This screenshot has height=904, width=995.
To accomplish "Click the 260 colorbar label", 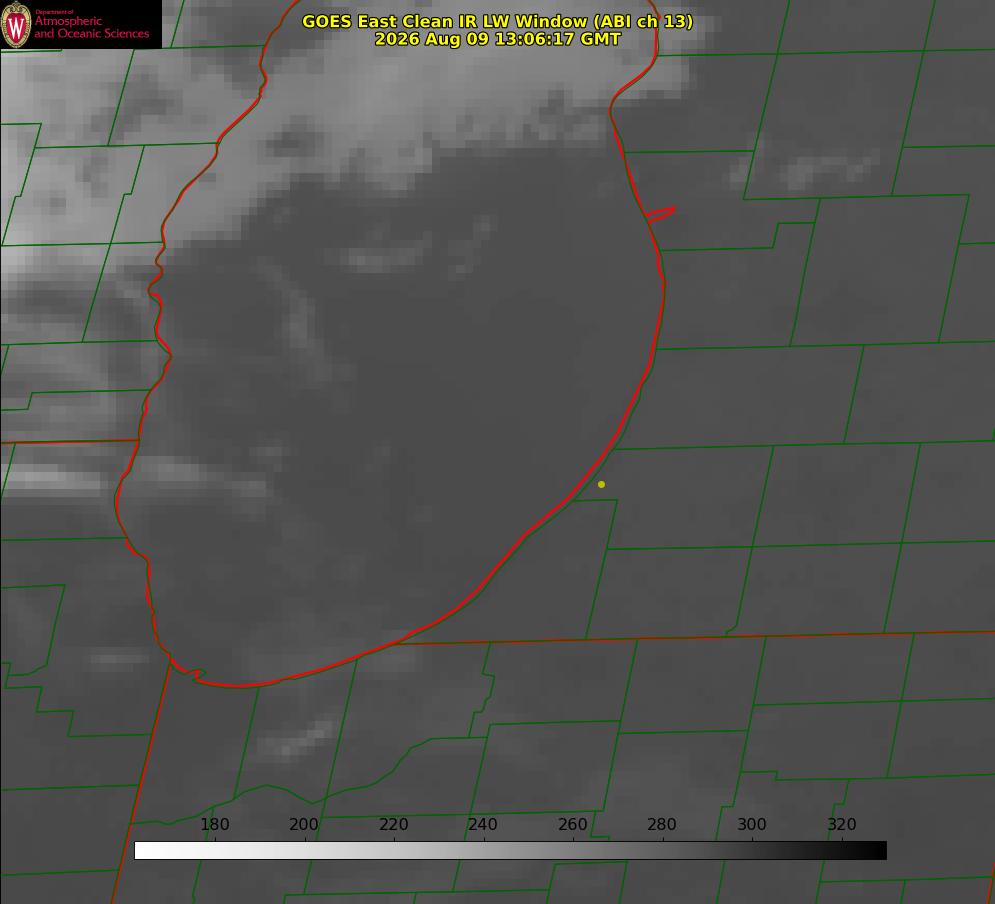I will pyautogui.click(x=572, y=824).
